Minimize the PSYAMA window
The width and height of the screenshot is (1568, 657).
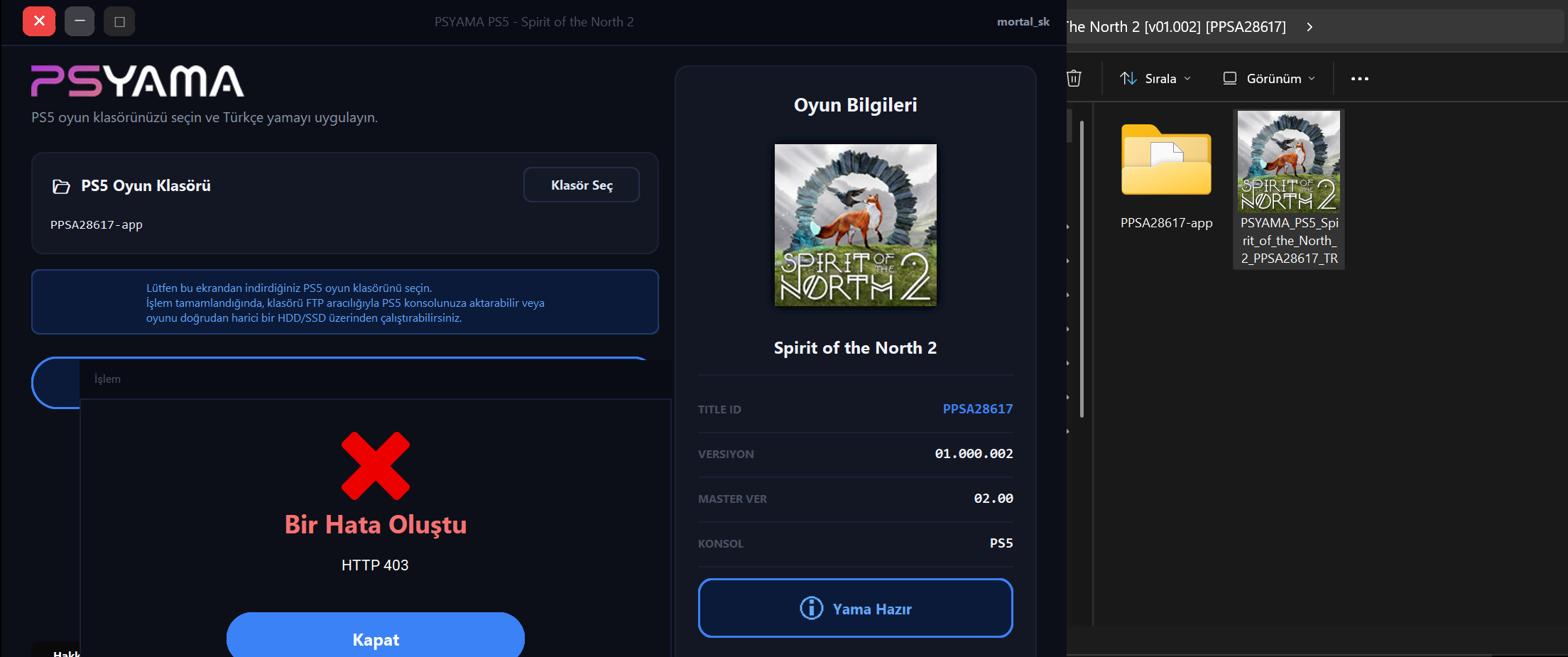80,21
